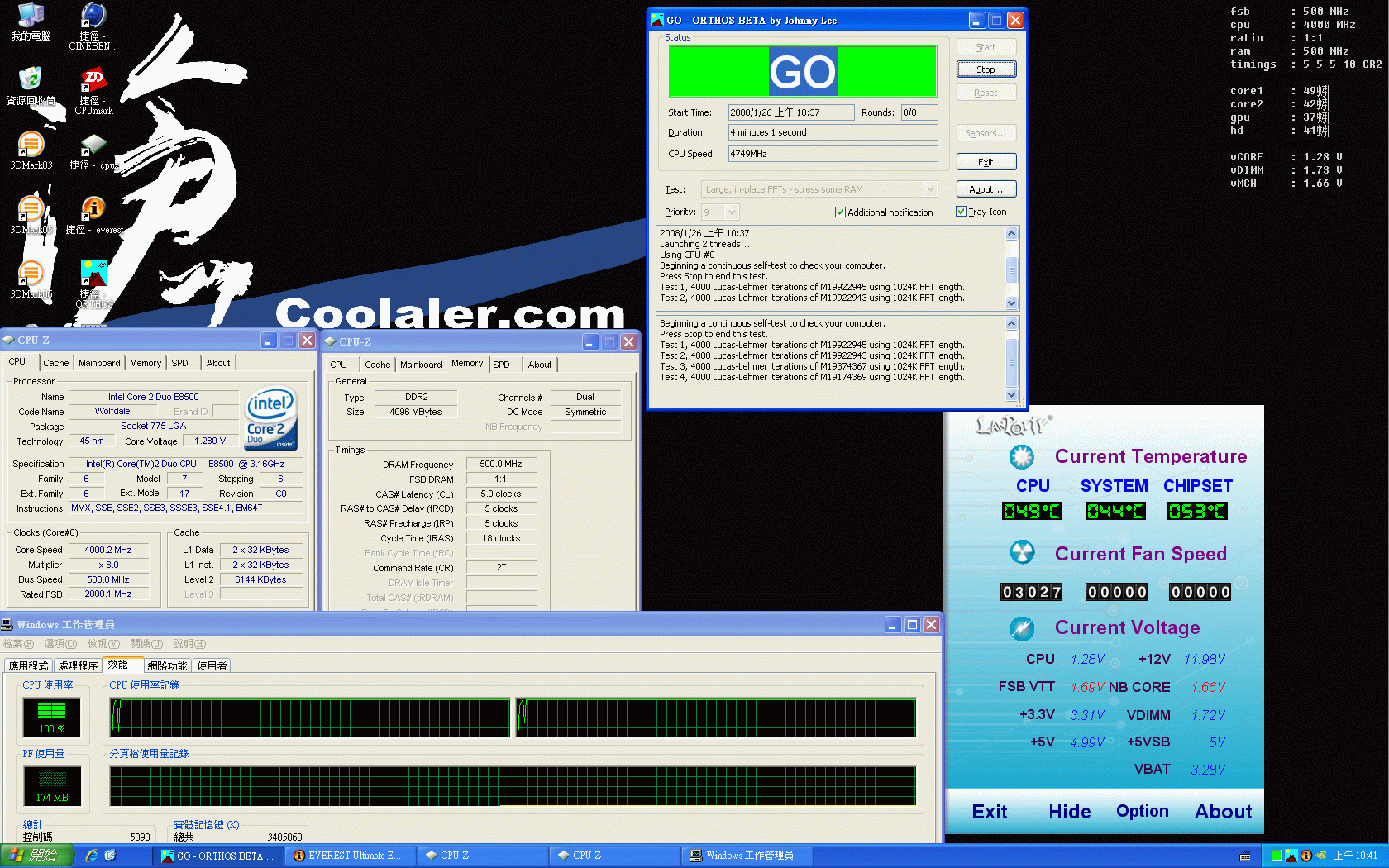Click the CPU usage 100% meter in Task Manager

coord(52,717)
